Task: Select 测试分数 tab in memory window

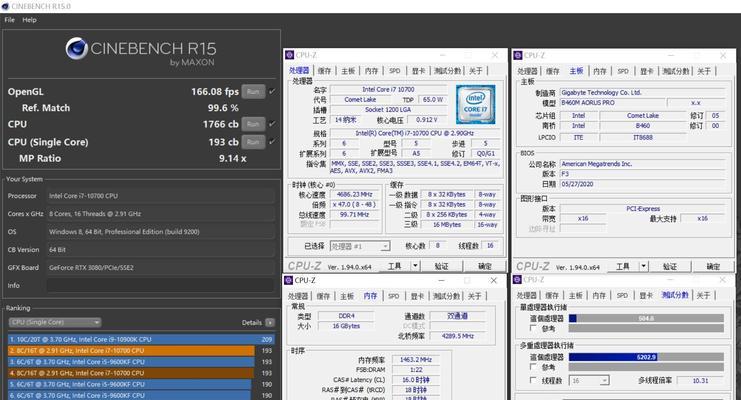Action: coord(447,296)
